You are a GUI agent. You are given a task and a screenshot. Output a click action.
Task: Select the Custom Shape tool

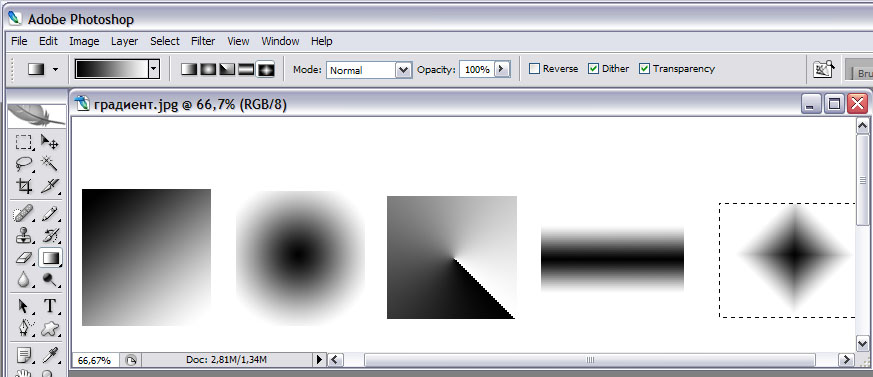[x=50, y=329]
